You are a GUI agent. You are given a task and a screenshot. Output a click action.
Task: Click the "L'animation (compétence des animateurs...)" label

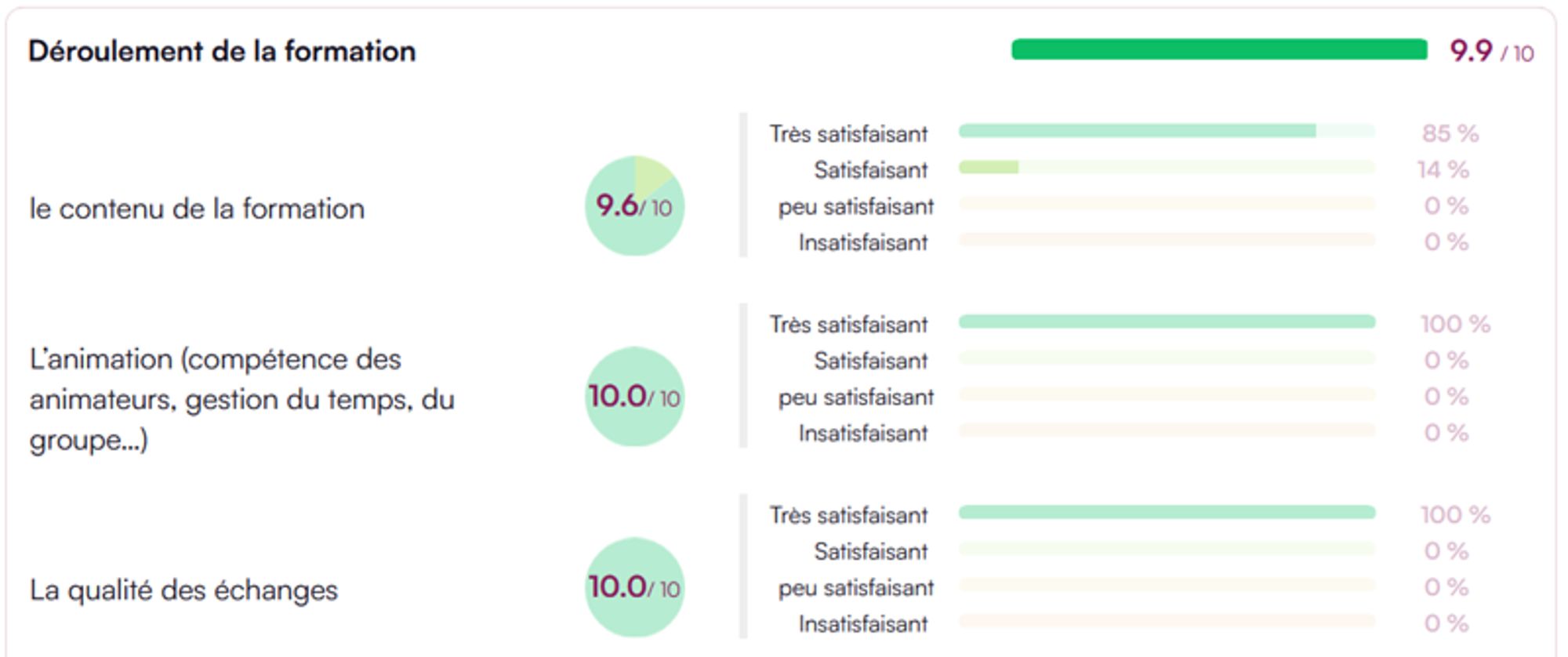point(241,399)
